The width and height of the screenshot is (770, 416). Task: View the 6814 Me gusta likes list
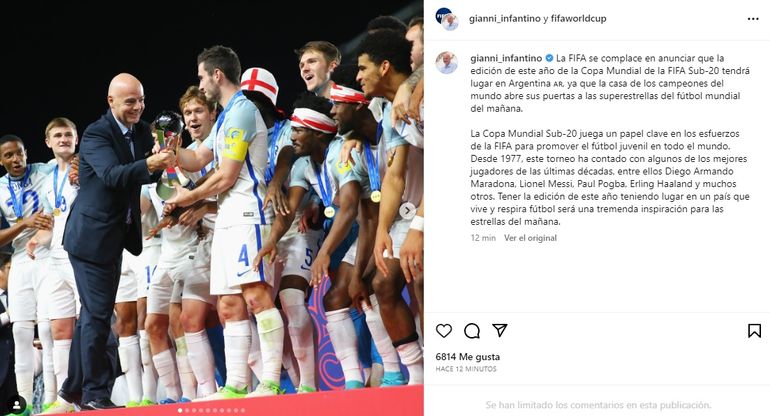[468, 357]
